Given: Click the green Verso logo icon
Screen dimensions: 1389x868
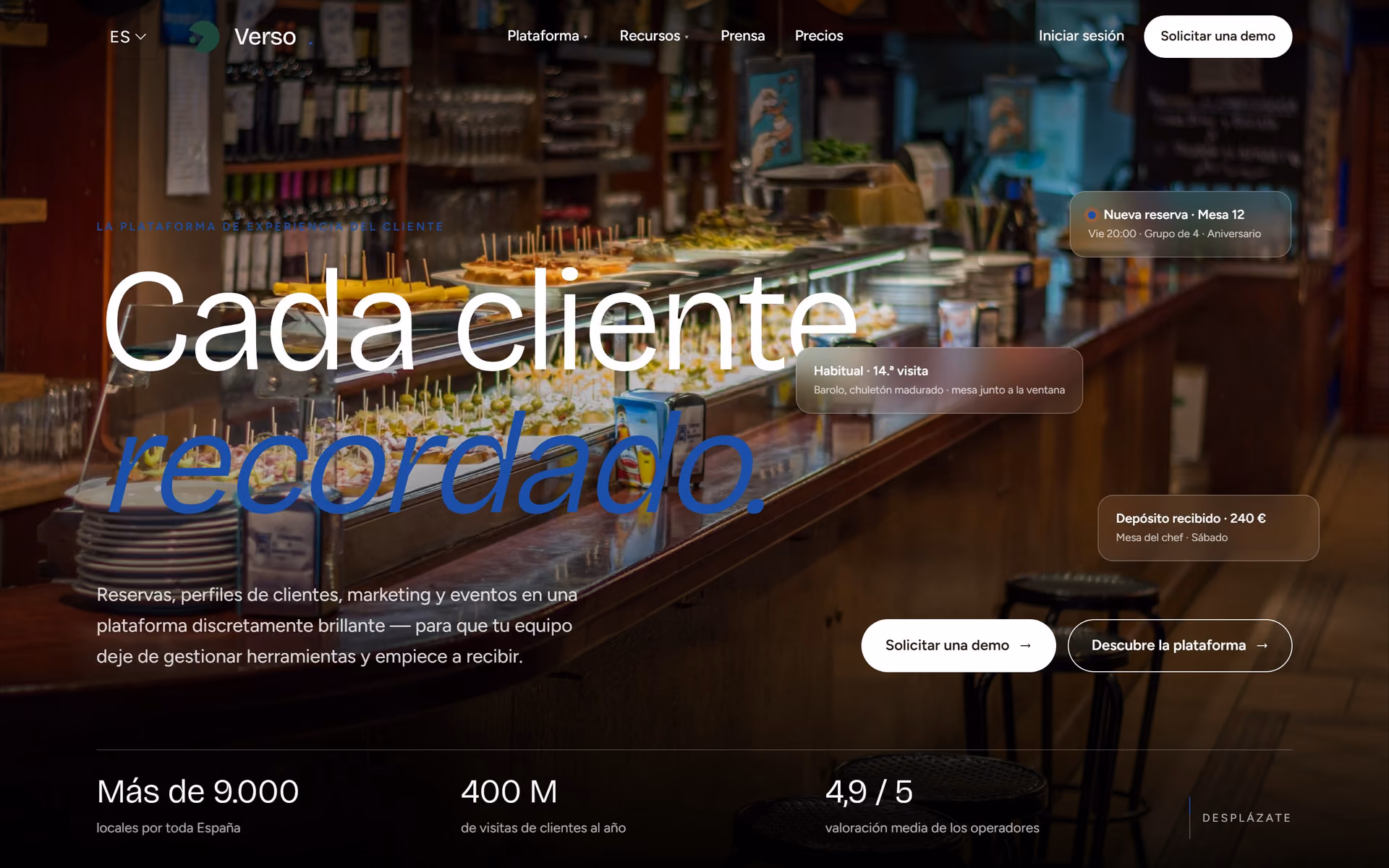Looking at the screenshot, I should coord(203,36).
